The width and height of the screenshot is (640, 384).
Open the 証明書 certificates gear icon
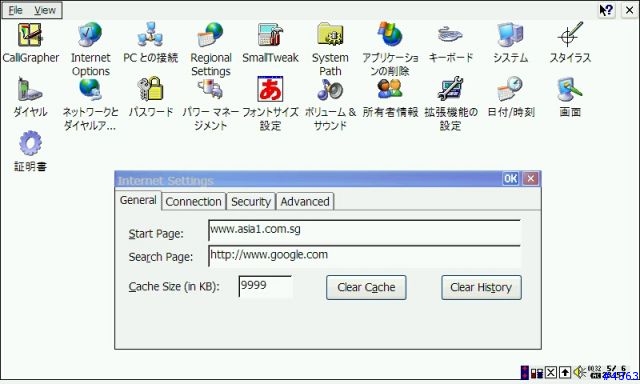(x=30, y=143)
